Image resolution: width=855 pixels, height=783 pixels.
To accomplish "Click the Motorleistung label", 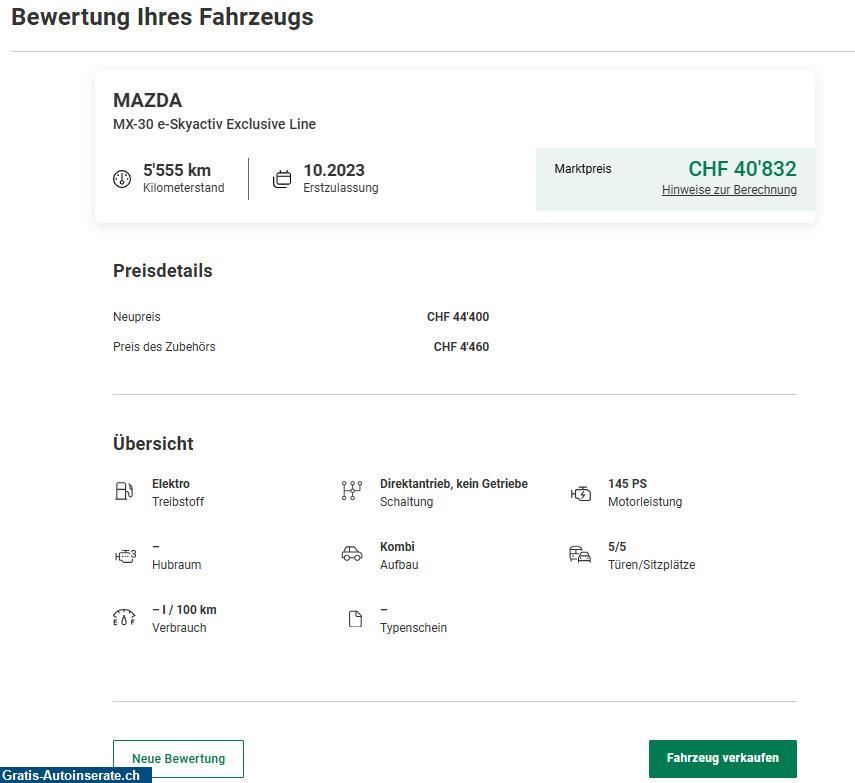I will click(645, 502).
